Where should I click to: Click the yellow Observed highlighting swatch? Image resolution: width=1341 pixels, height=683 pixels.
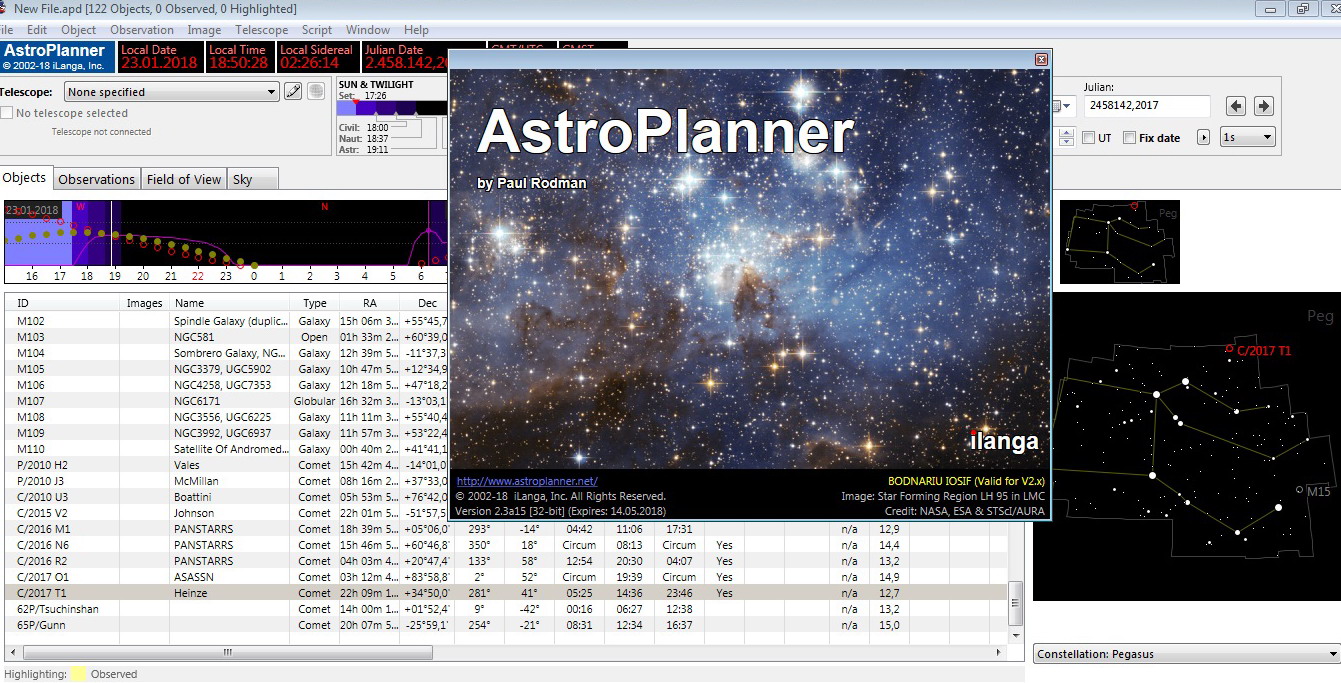77,674
